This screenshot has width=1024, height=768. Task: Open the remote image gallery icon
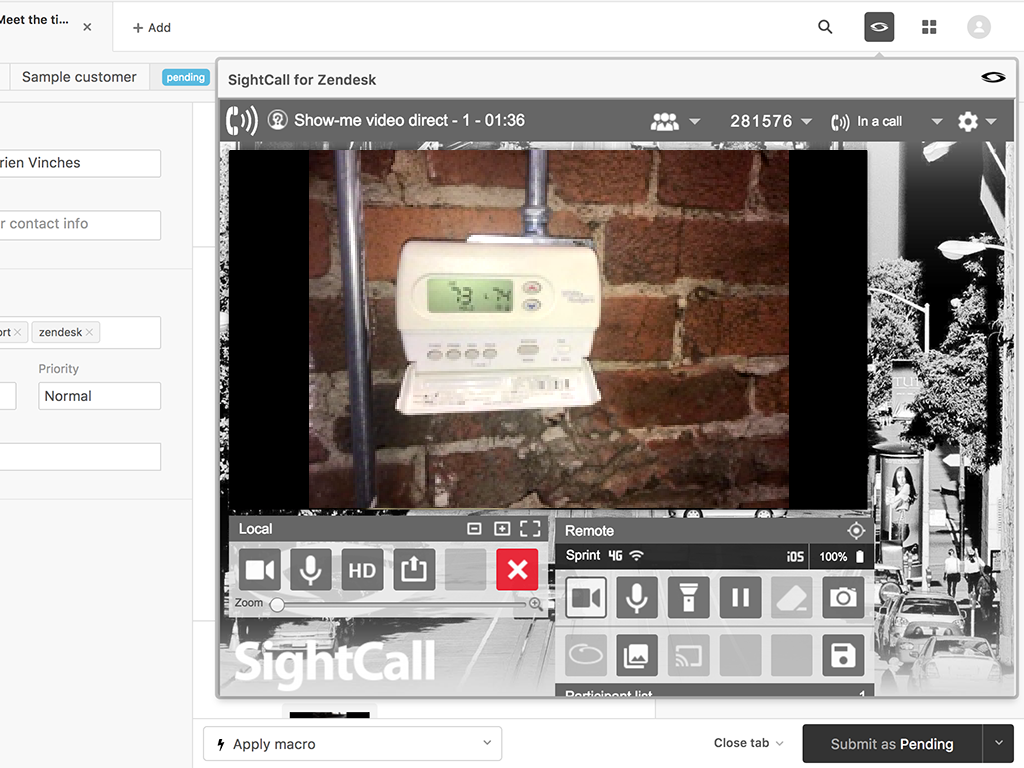[x=637, y=656]
